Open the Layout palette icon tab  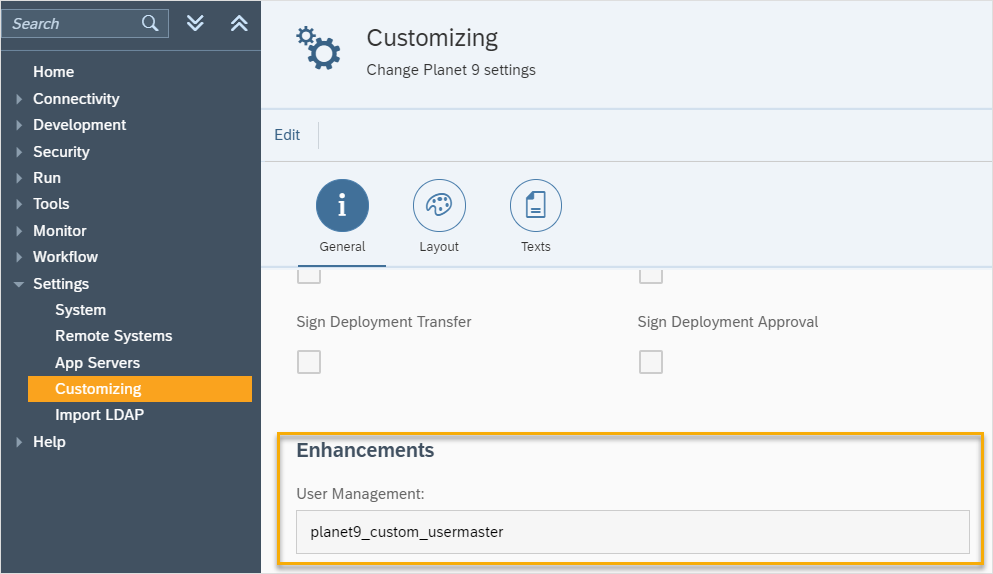point(439,205)
